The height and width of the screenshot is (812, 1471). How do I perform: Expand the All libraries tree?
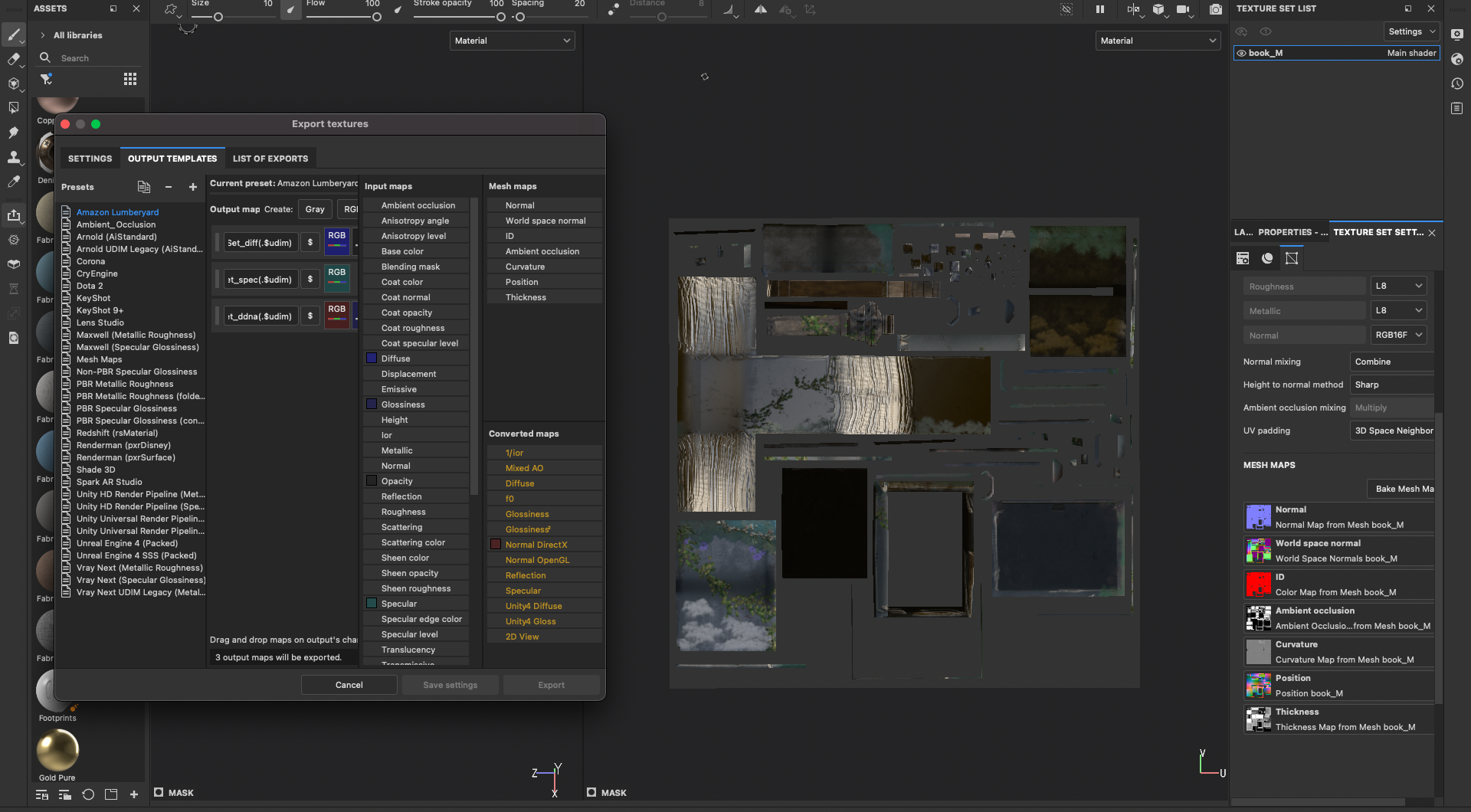click(43, 35)
